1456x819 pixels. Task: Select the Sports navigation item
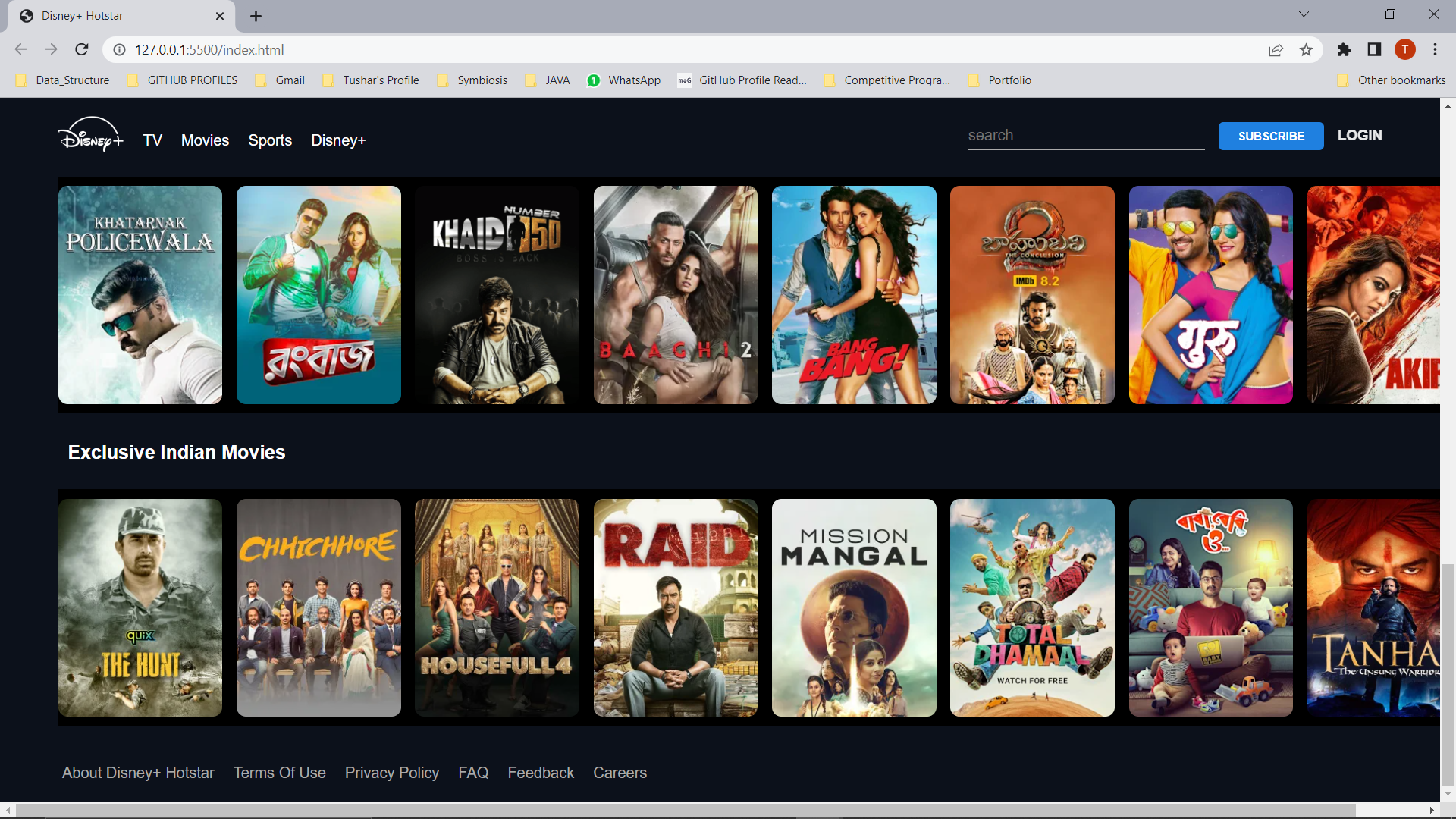coord(270,140)
